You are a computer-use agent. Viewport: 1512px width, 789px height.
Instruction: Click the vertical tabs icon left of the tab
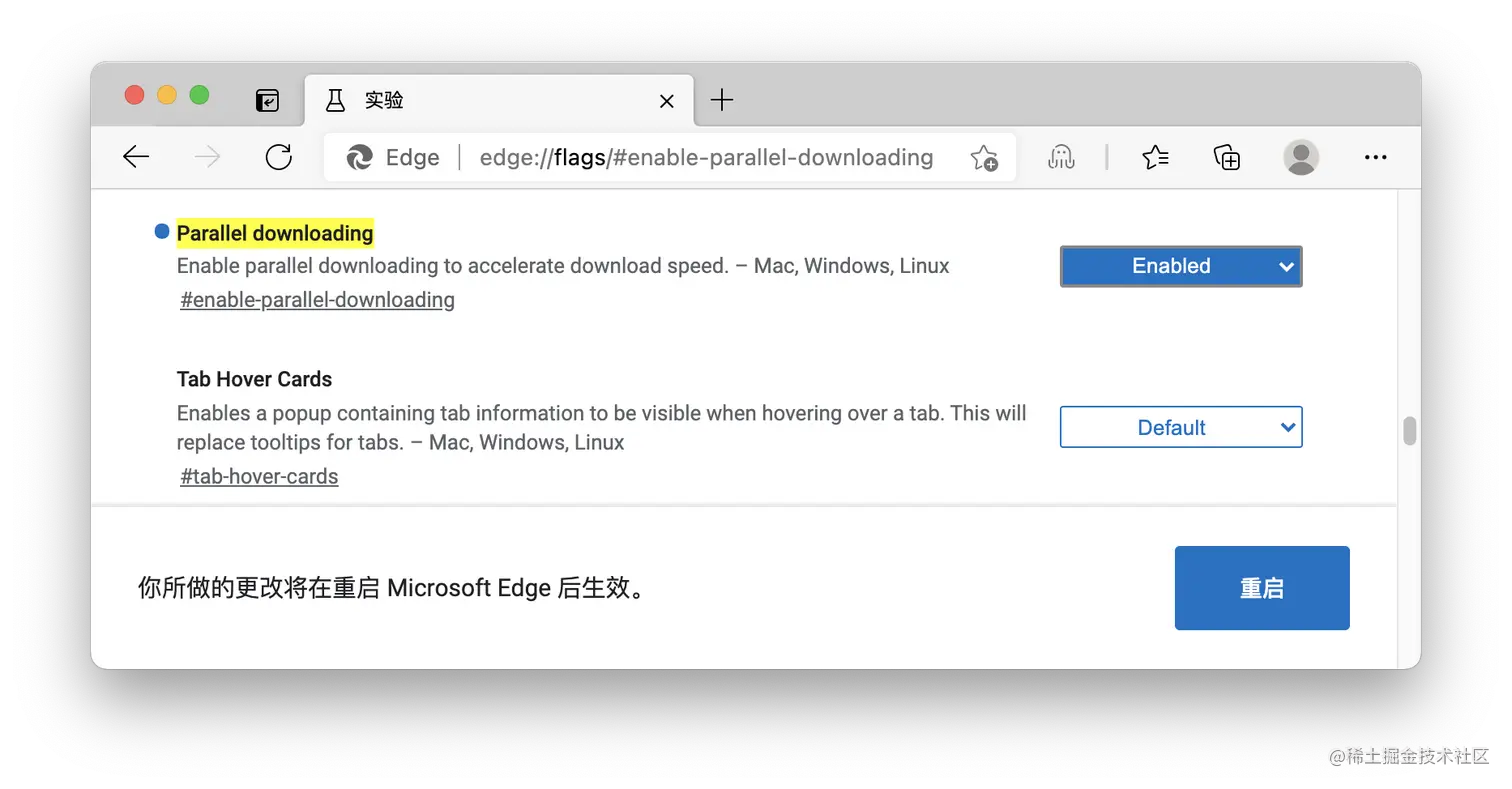(267, 100)
